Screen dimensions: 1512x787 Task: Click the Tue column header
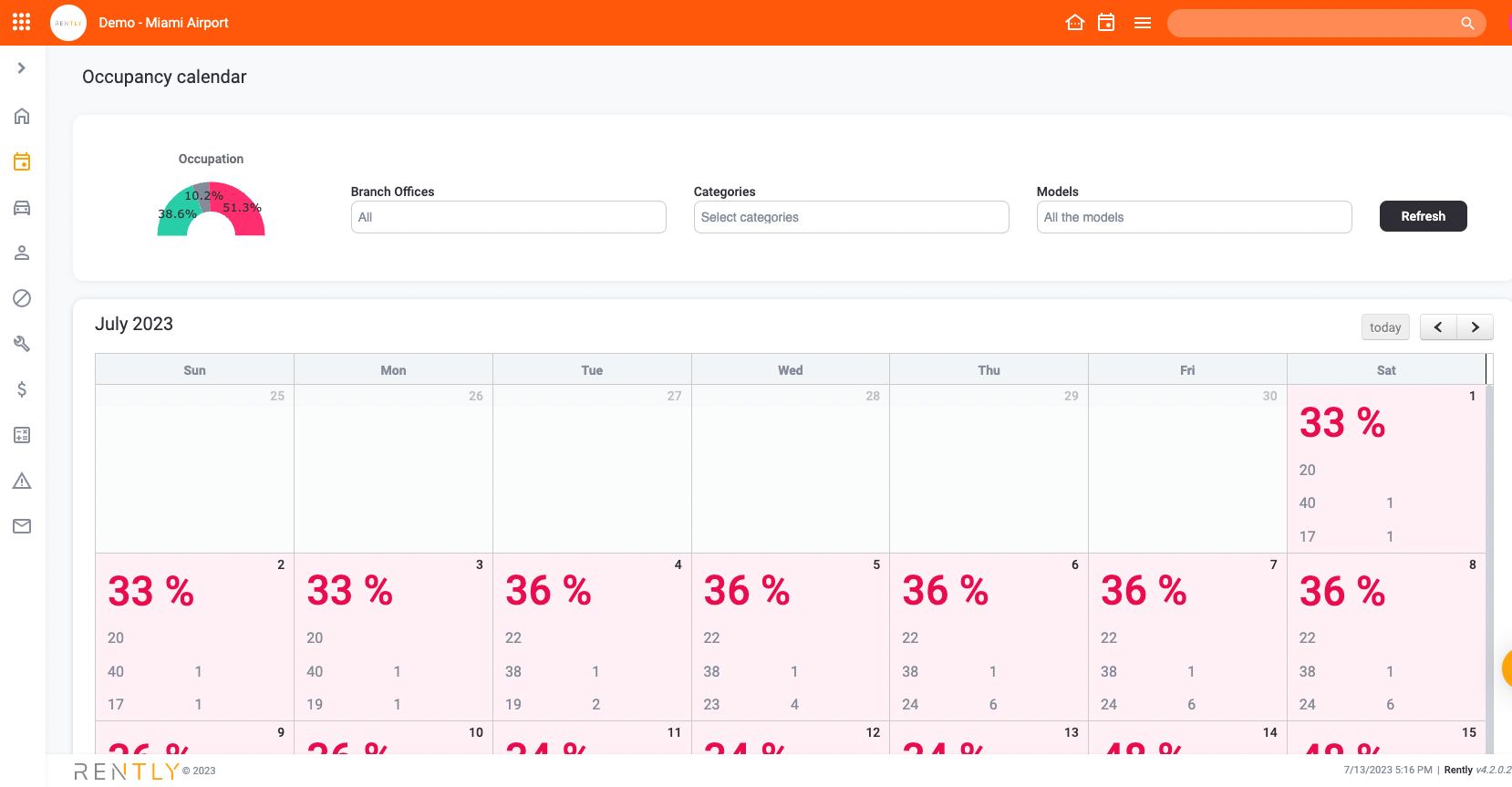[x=592, y=370]
